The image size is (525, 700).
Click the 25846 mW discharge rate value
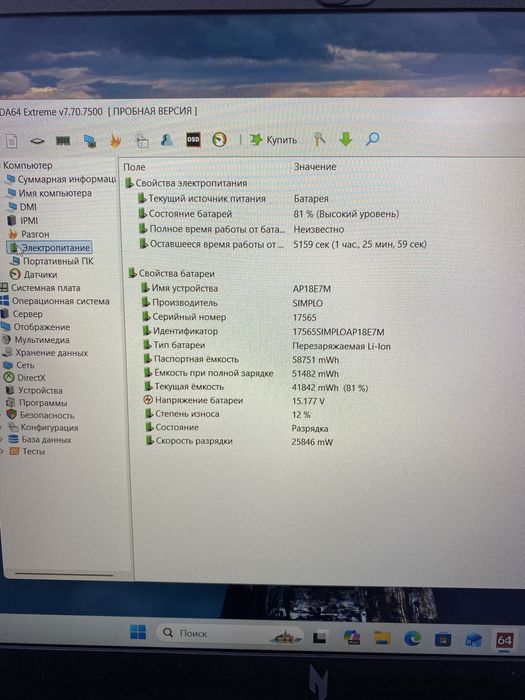point(312,442)
